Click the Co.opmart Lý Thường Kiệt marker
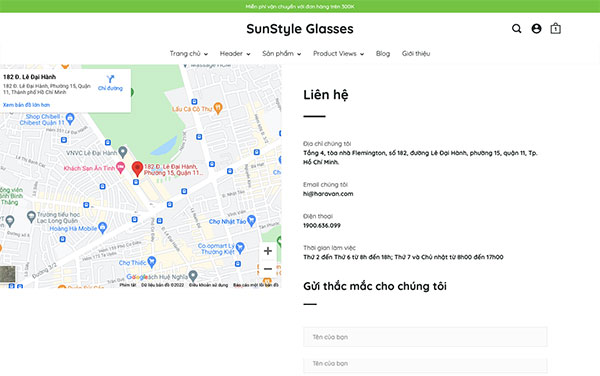The image size is (600, 376). pyautogui.click(x=240, y=248)
